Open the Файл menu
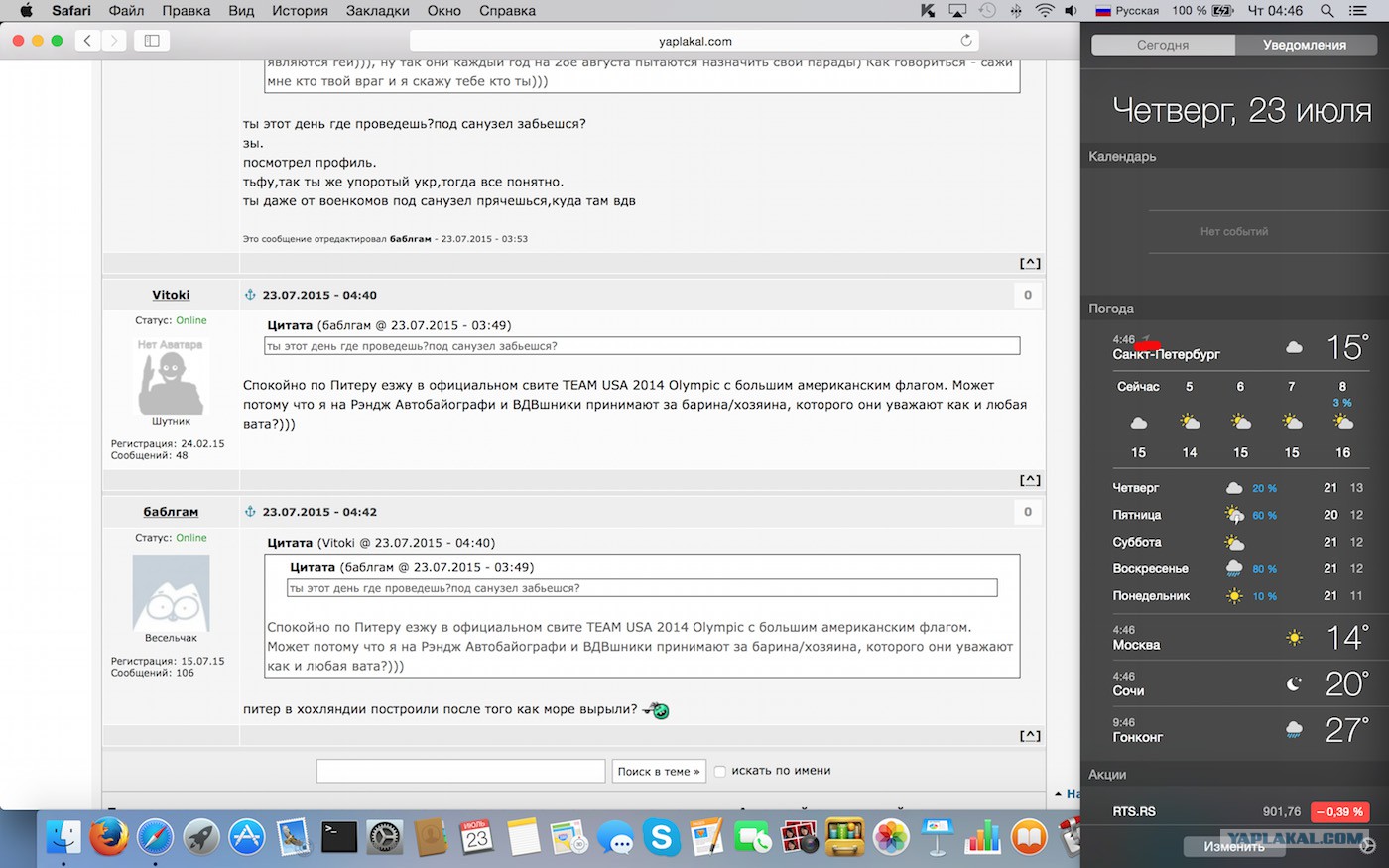This screenshot has height=868, width=1389. tap(126, 11)
